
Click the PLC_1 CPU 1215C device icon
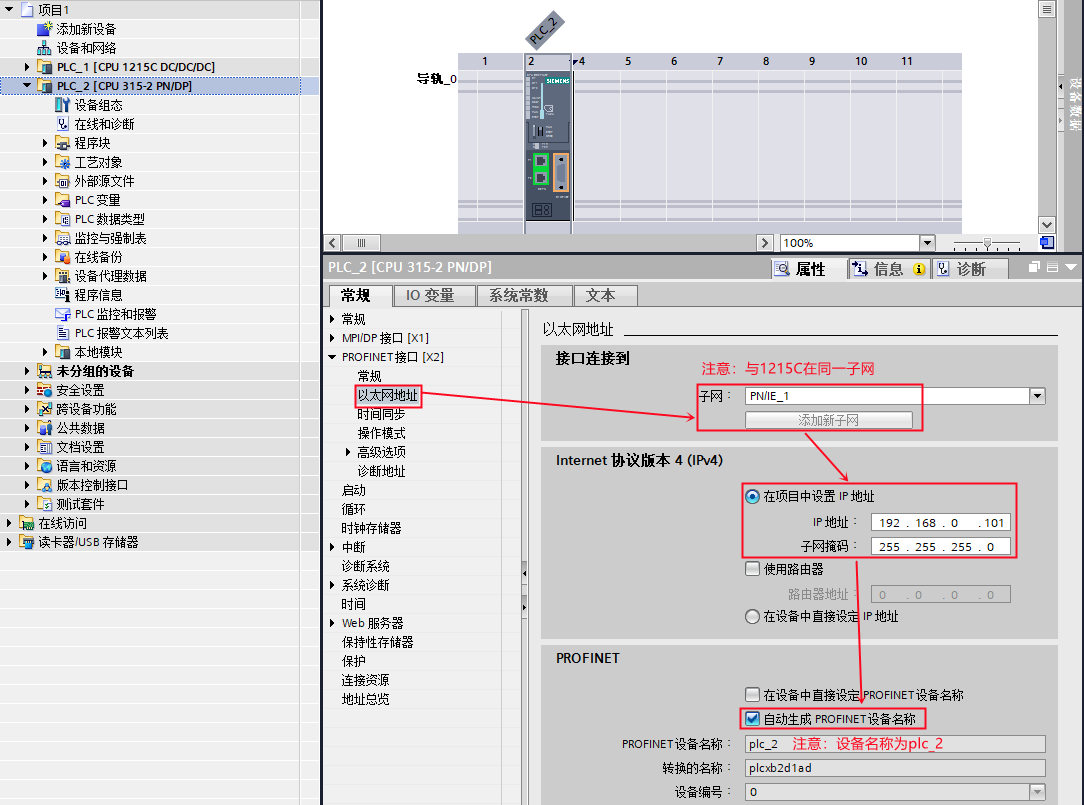[x=44, y=67]
